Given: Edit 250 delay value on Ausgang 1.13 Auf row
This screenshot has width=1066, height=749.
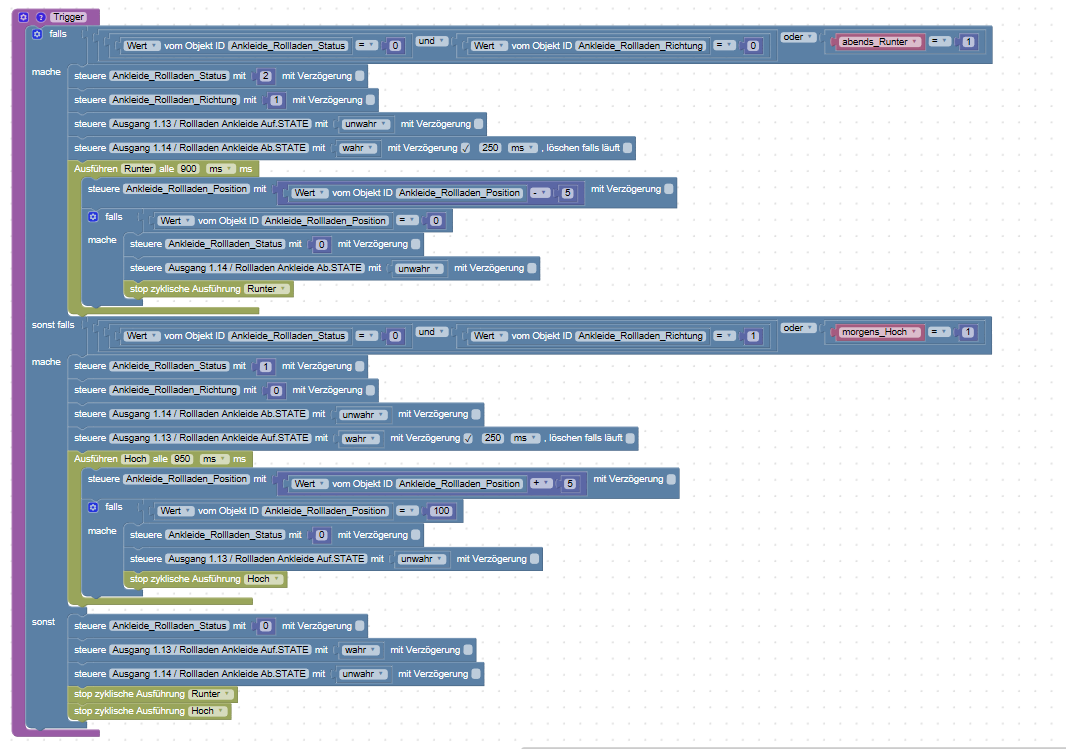Looking at the screenshot, I should pos(492,438).
